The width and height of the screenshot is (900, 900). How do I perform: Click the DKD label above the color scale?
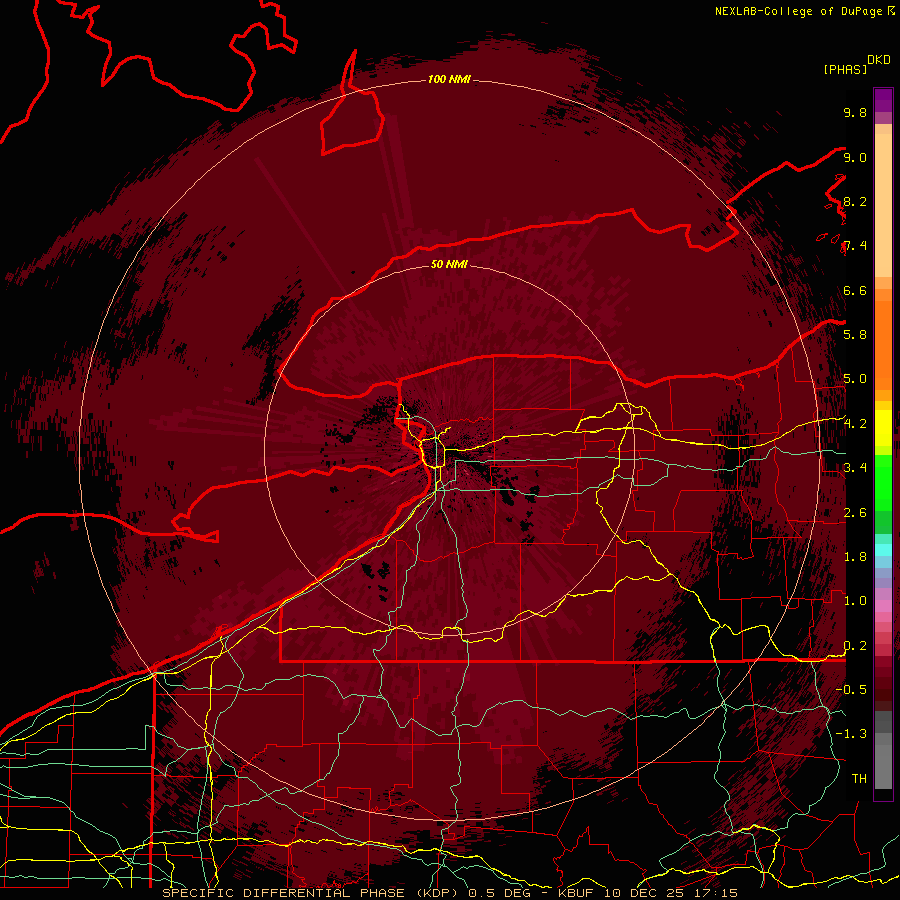coord(878,60)
